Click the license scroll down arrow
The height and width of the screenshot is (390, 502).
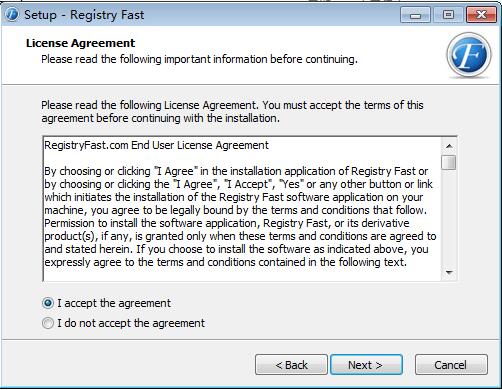click(449, 273)
